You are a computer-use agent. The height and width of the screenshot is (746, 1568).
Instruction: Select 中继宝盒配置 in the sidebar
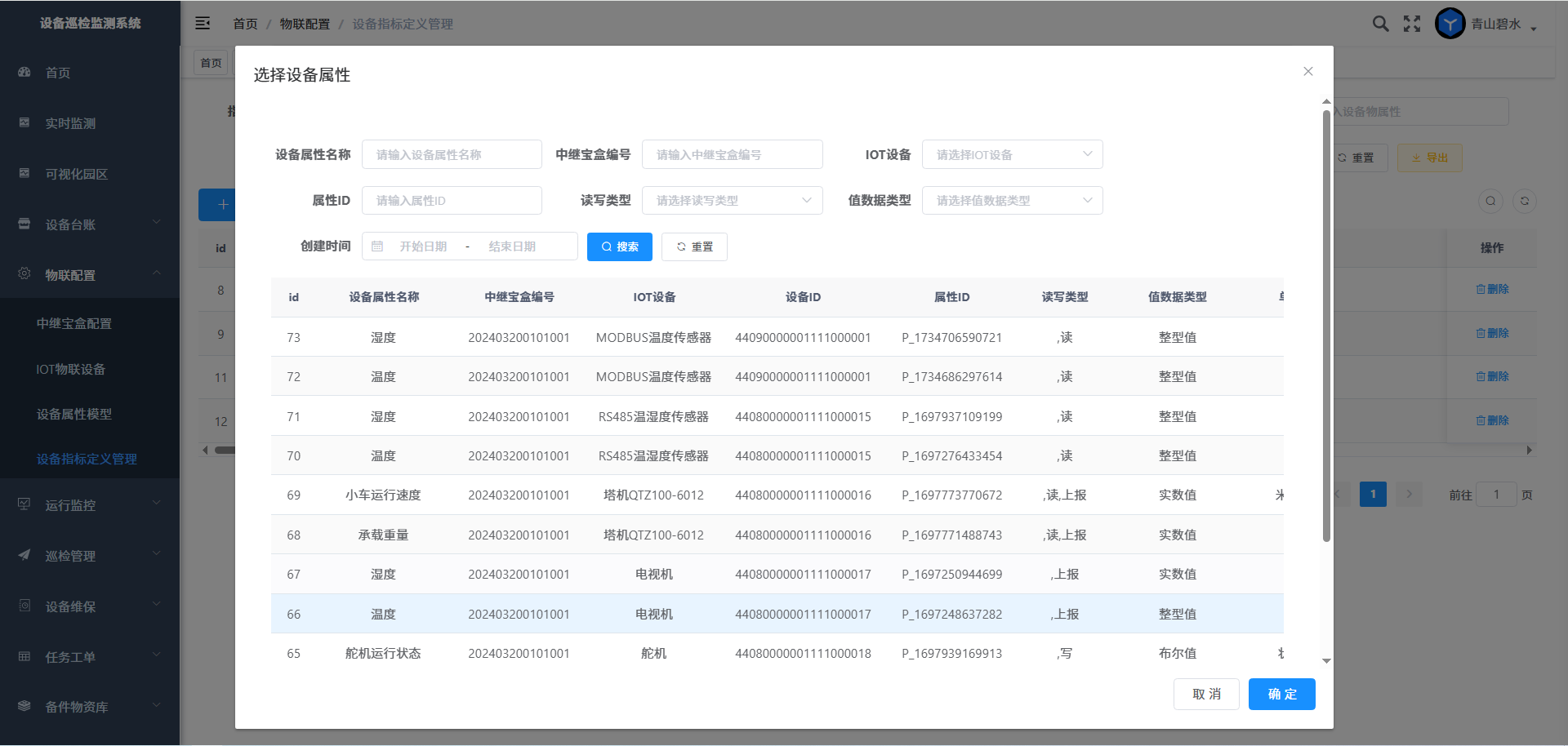pyautogui.click(x=74, y=323)
